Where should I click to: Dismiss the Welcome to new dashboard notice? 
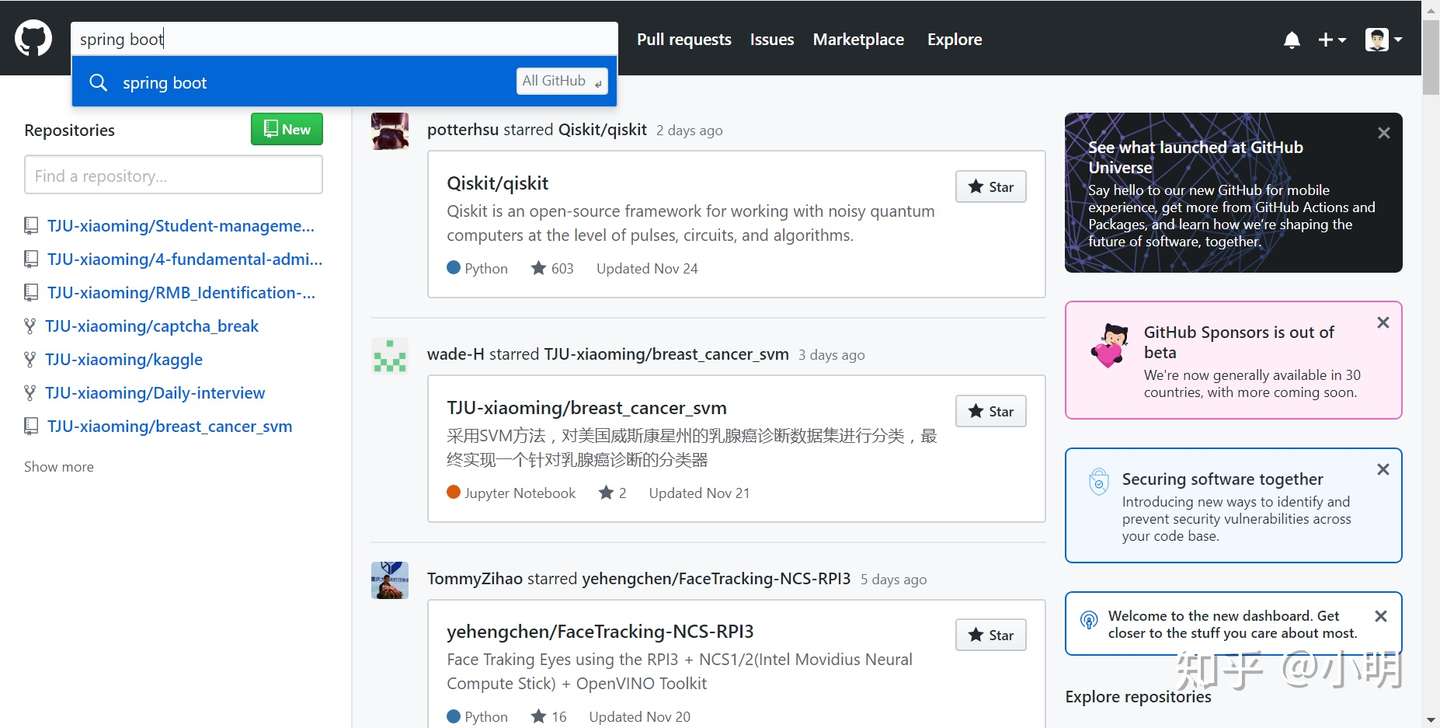coord(1381,616)
